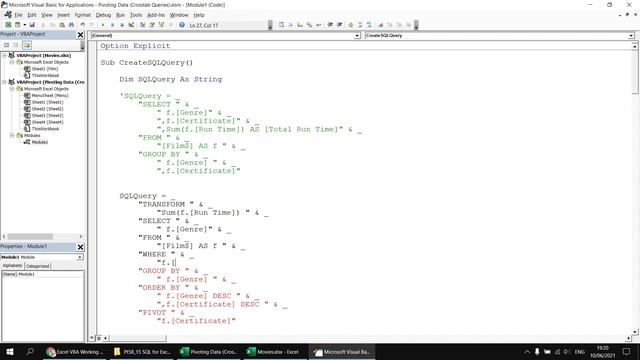The height and width of the screenshot is (360, 640).
Task: Click the Properties Window toolbar icon
Action: (x=152, y=25)
